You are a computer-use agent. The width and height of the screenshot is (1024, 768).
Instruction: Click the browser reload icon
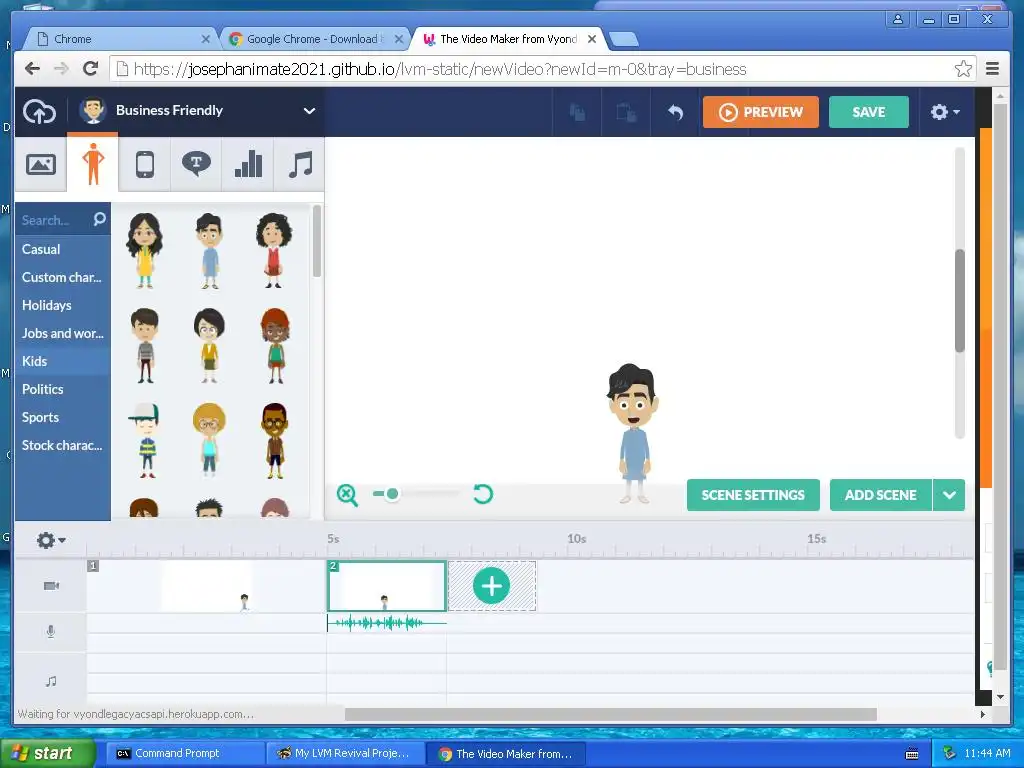click(91, 69)
